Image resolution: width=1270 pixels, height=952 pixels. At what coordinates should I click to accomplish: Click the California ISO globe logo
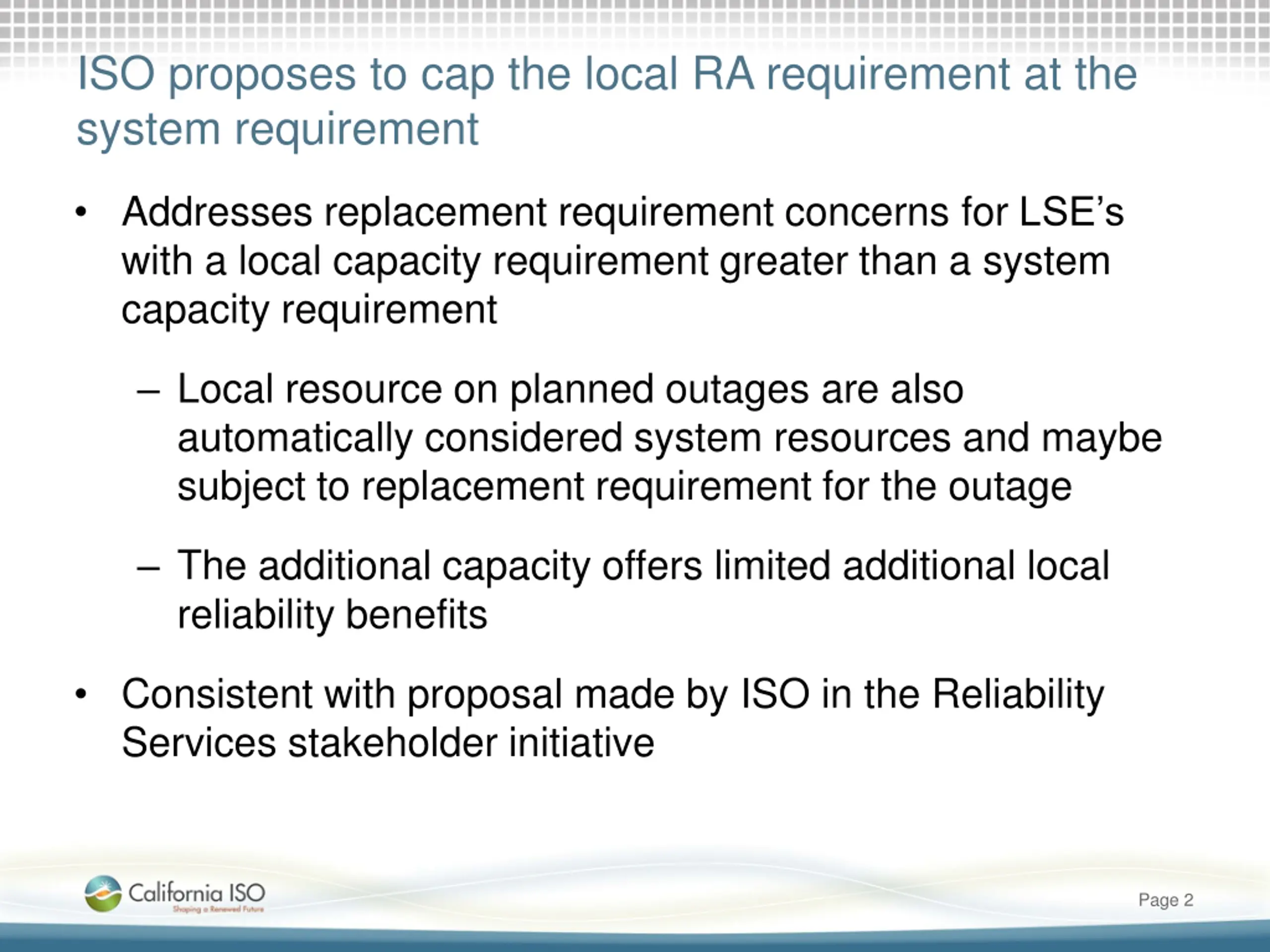click(x=103, y=893)
